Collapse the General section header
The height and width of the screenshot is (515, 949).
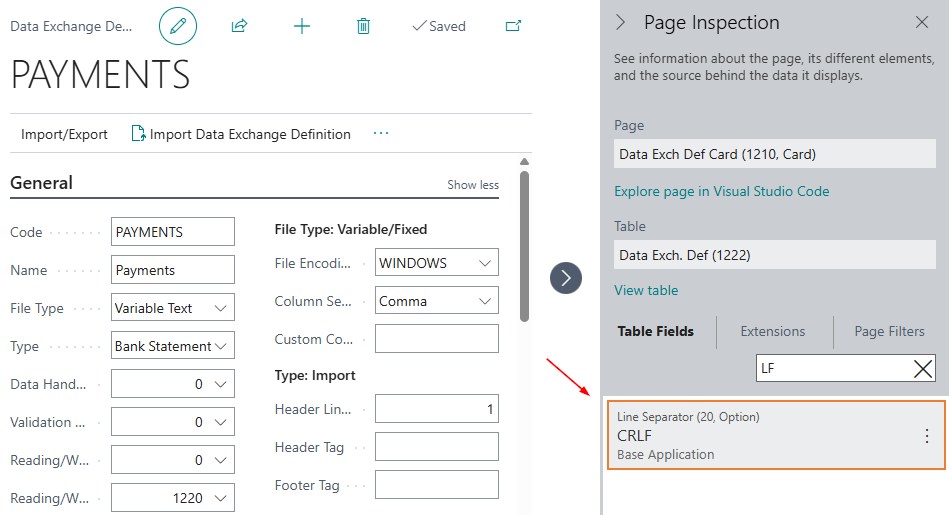click(x=41, y=183)
